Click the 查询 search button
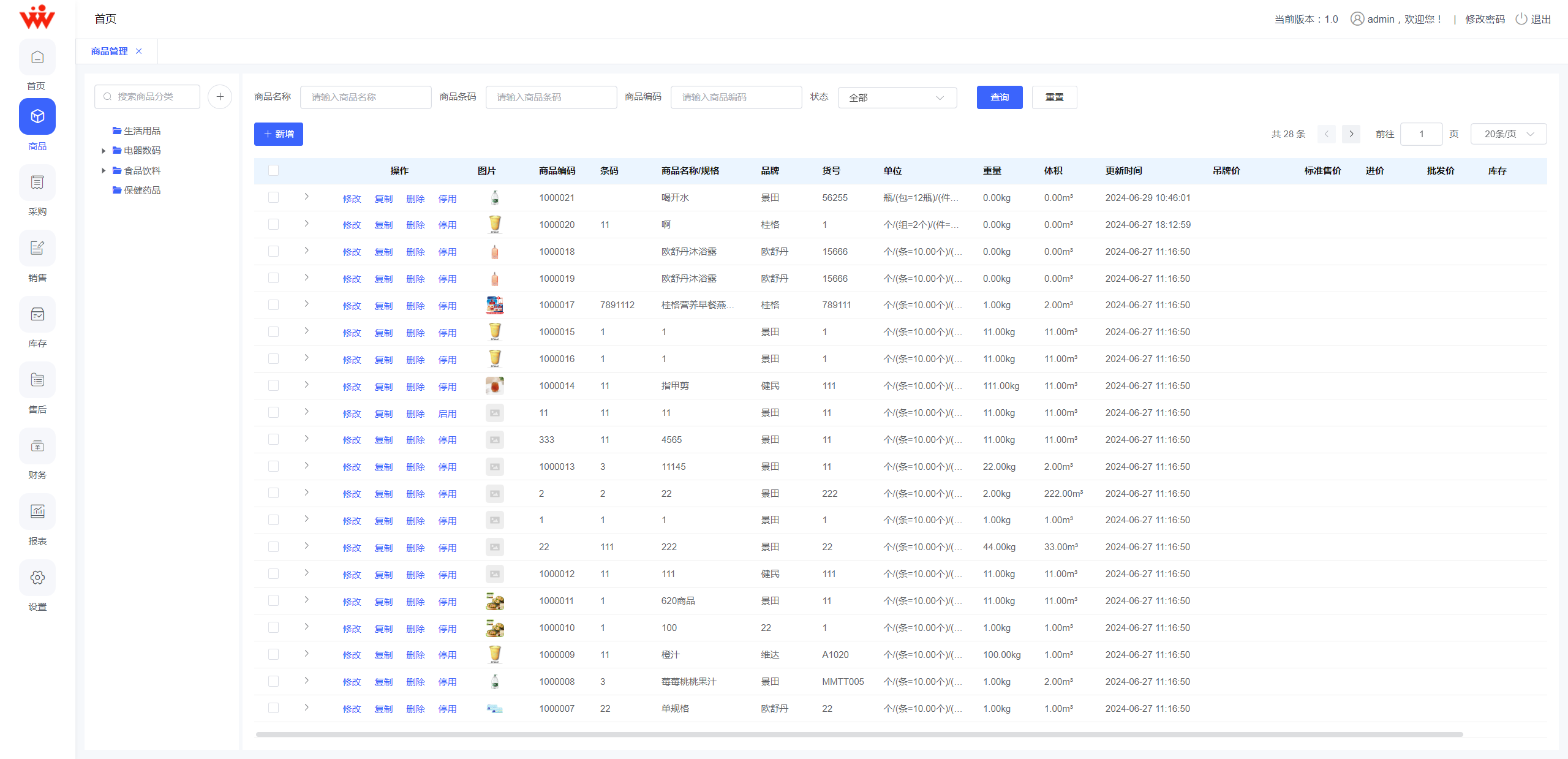The width and height of the screenshot is (1568, 759). (999, 97)
